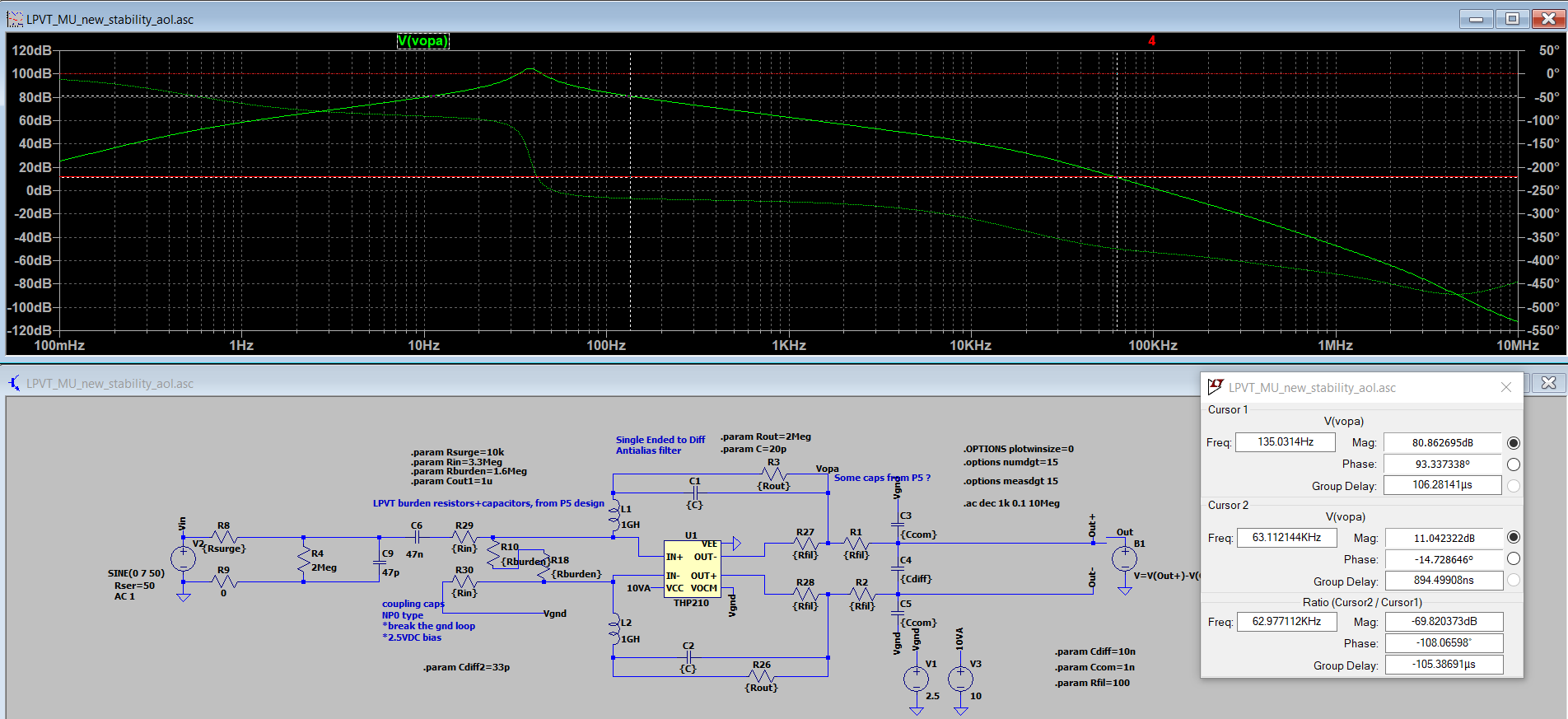Image resolution: width=1568 pixels, height=719 pixels.
Task: Select voltage source V1 symbol
Action: pyautogui.click(x=916, y=679)
